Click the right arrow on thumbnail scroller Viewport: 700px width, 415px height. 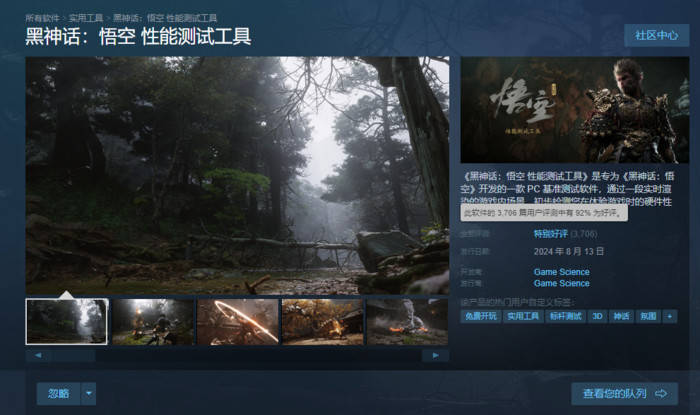[x=435, y=355]
